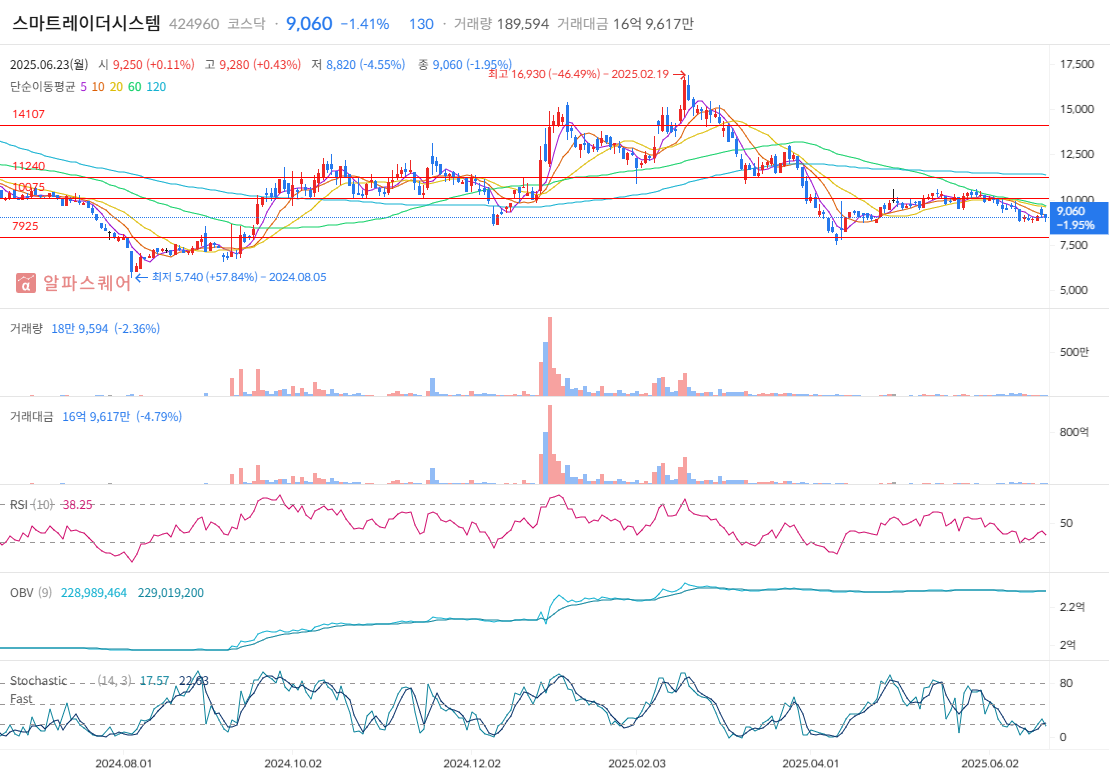Select the yellow 20-period moving average label
Image resolution: width=1110 pixels, height=778 pixels.
click(116, 86)
